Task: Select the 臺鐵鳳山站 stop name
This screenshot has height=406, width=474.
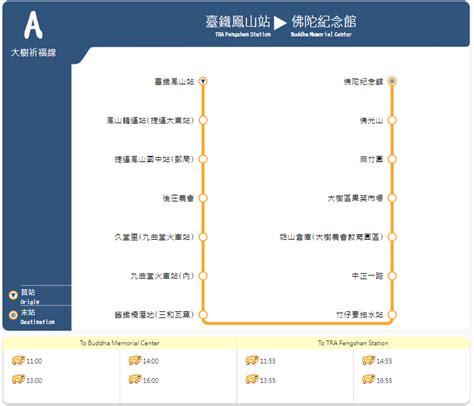Action: coord(174,82)
